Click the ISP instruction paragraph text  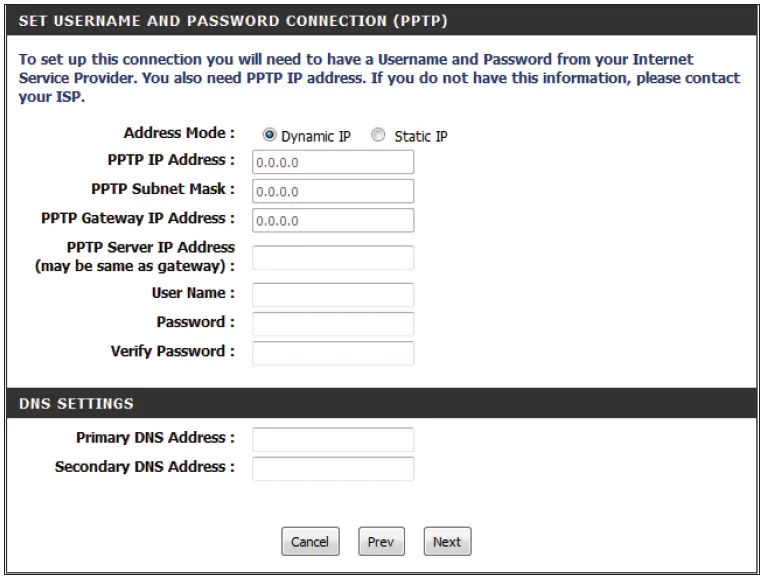click(x=380, y=77)
